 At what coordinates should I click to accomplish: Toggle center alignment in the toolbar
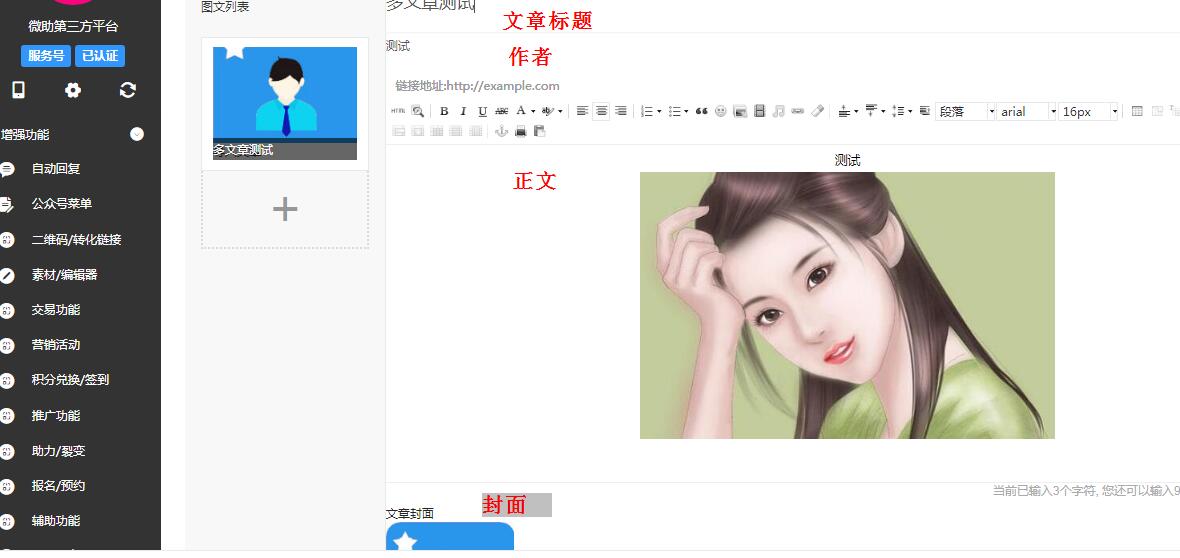pyautogui.click(x=601, y=111)
